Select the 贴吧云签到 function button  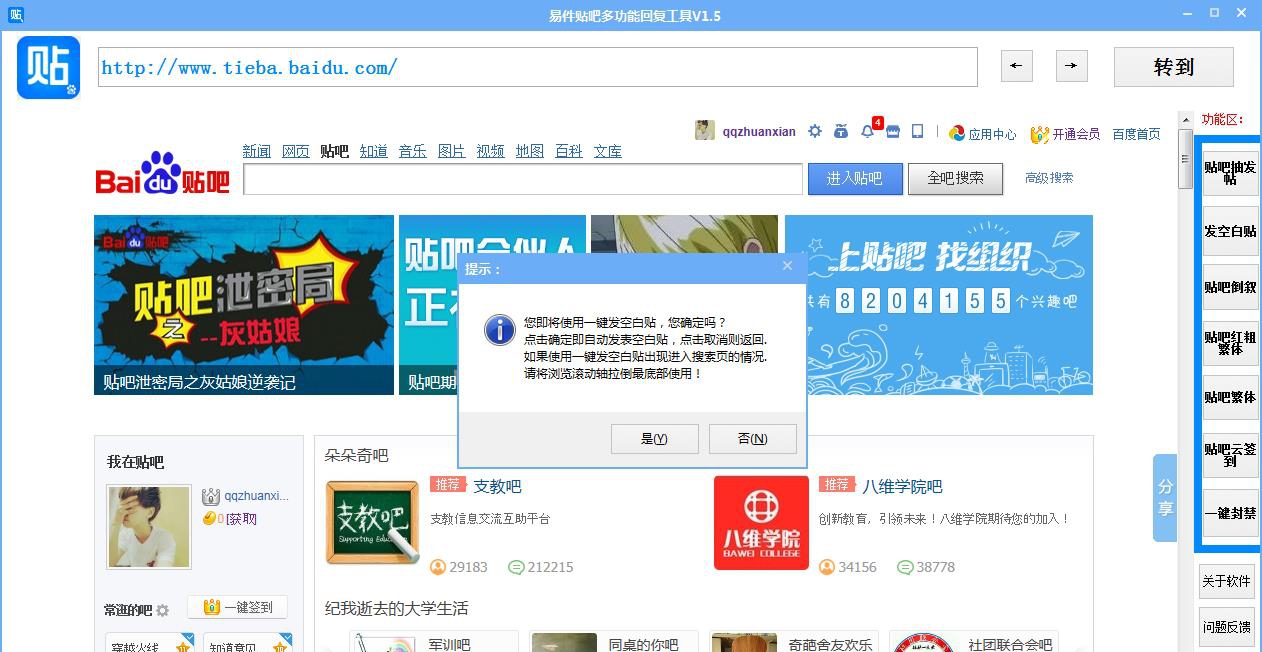click(x=1230, y=455)
